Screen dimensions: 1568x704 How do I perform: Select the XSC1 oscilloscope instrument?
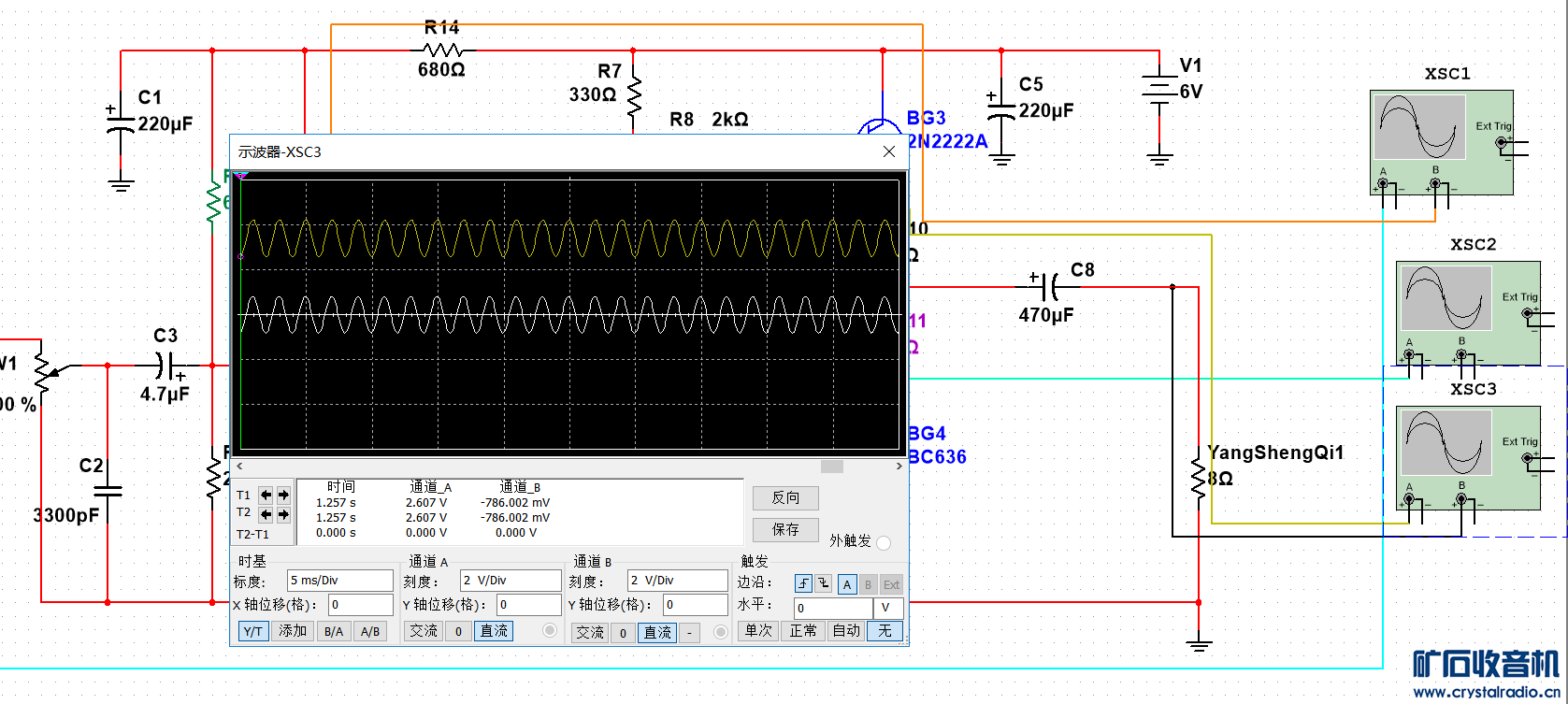pos(1441,142)
